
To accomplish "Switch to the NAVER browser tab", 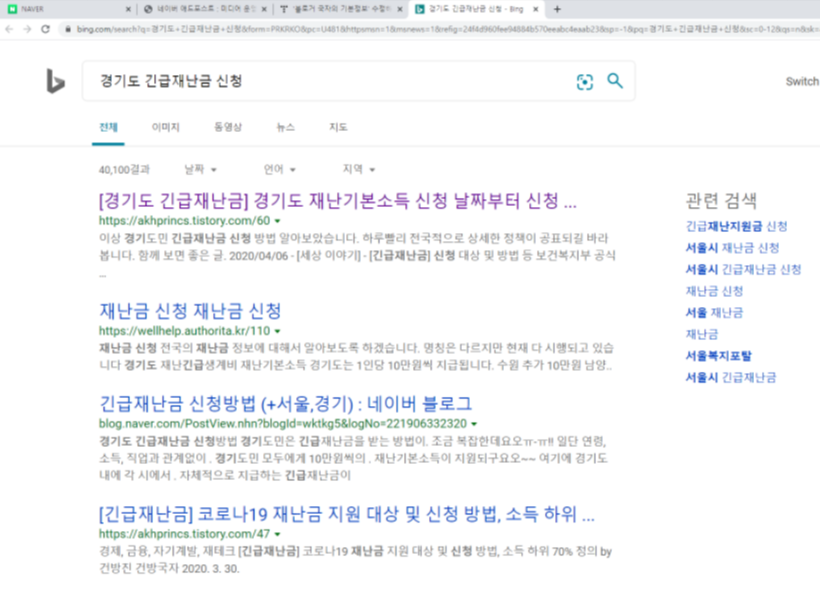I will 68,9.
